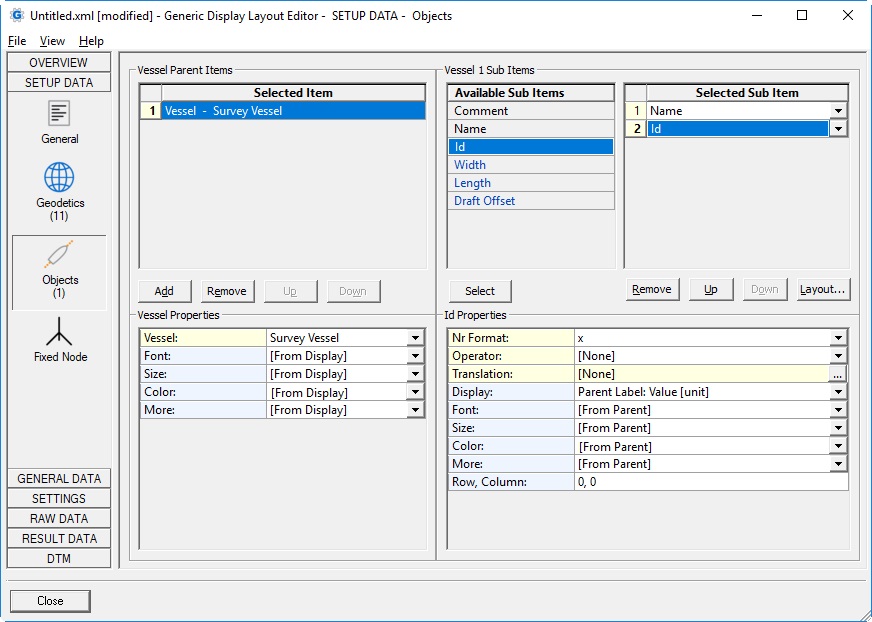The height and width of the screenshot is (622, 872).
Task: Click the Add button under Vessel Parent Items
Action: point(164,291)
